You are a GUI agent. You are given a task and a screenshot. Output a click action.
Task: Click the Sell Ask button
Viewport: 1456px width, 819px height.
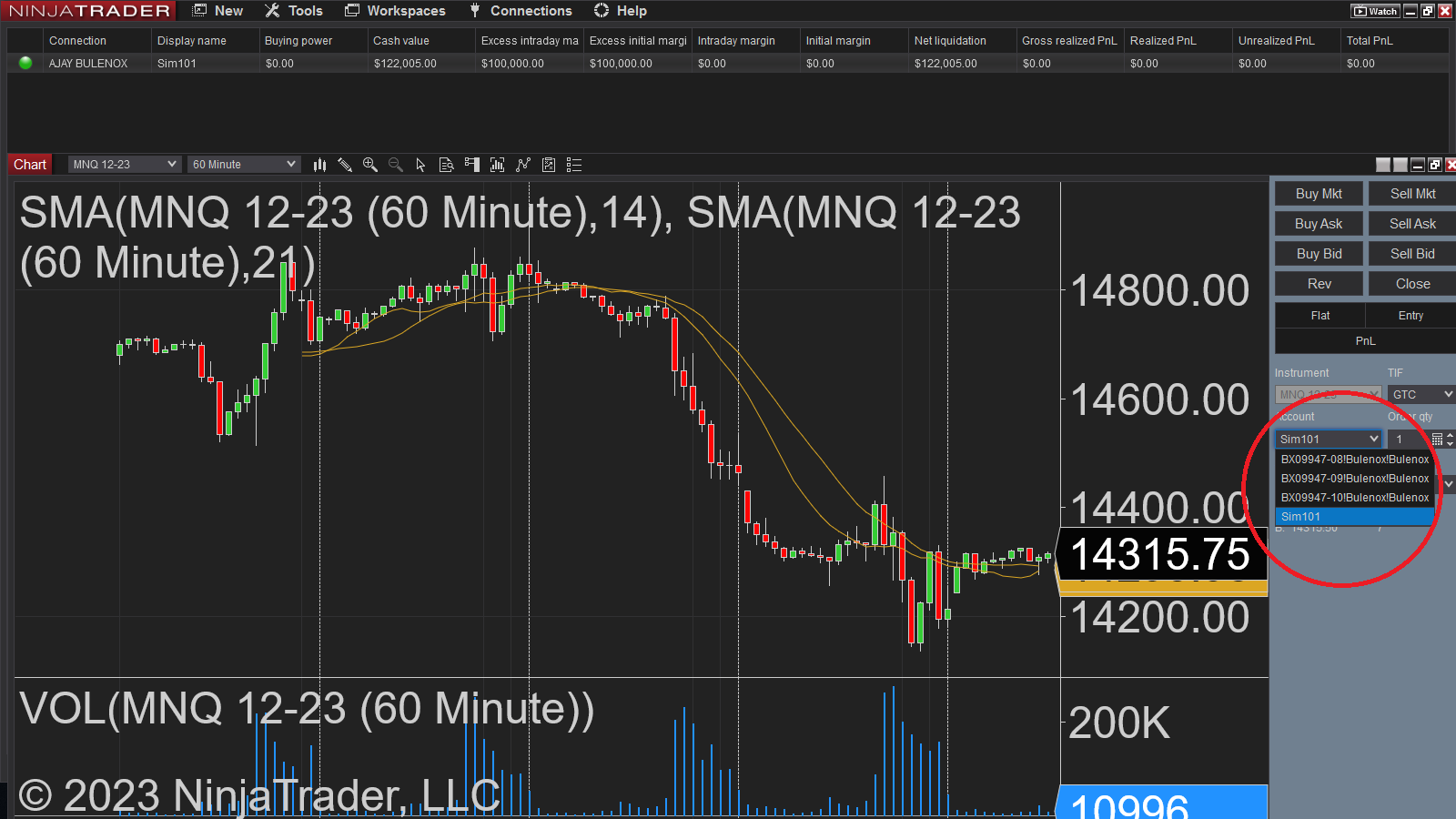[1412, 224]
